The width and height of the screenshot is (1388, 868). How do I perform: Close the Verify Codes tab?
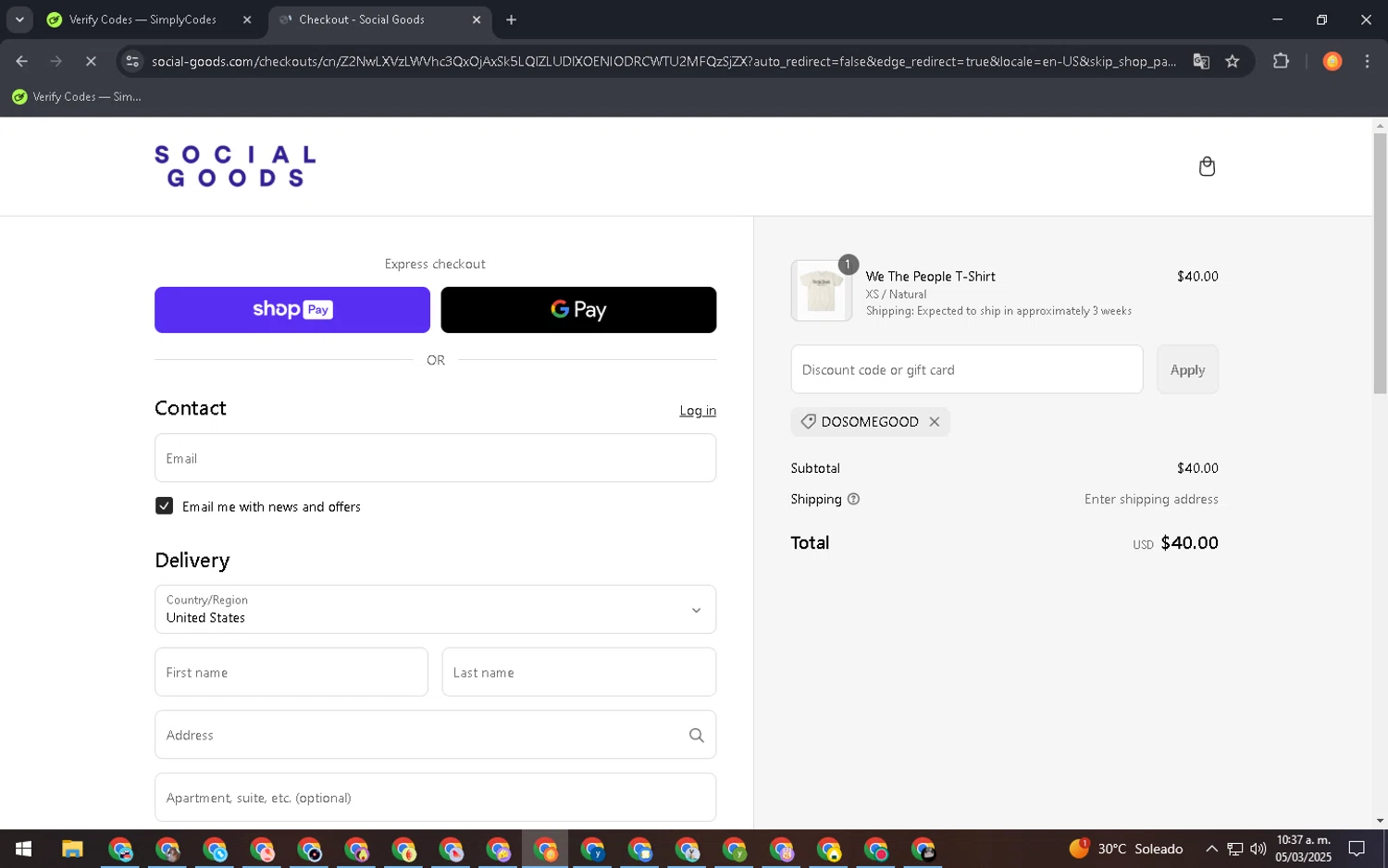pos(247,19)
